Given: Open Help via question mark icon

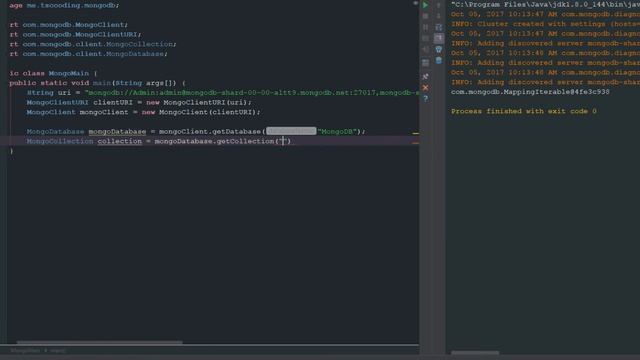Looking at the screenshot, I should (x=425, y=98).
